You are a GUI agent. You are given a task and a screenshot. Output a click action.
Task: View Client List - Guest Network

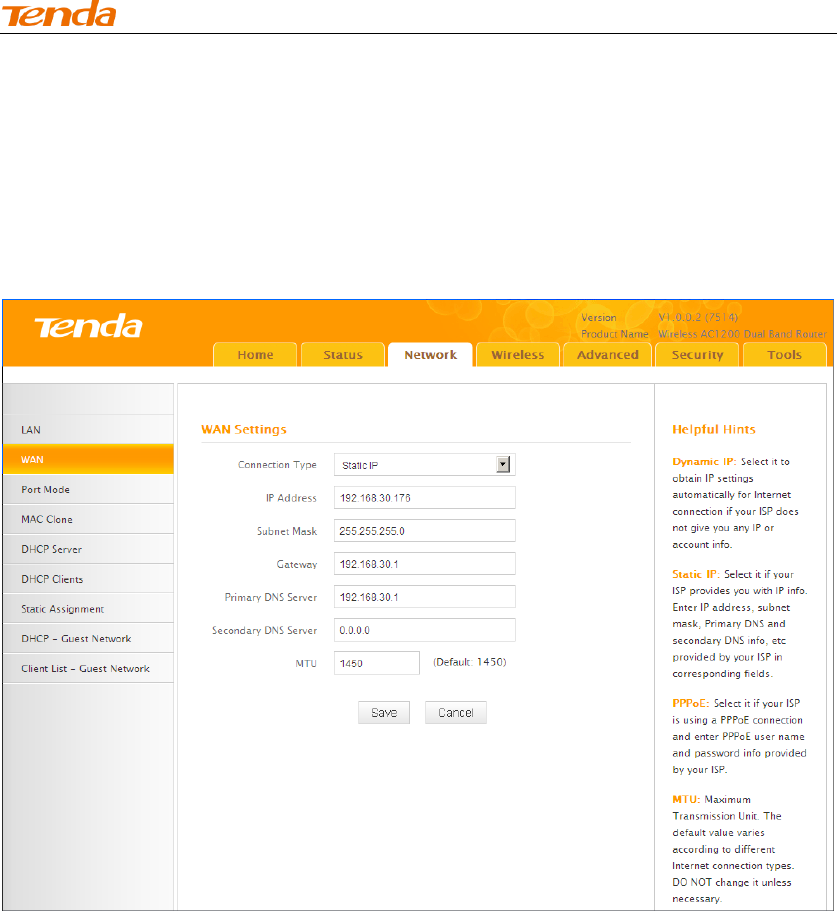[88, 669]
